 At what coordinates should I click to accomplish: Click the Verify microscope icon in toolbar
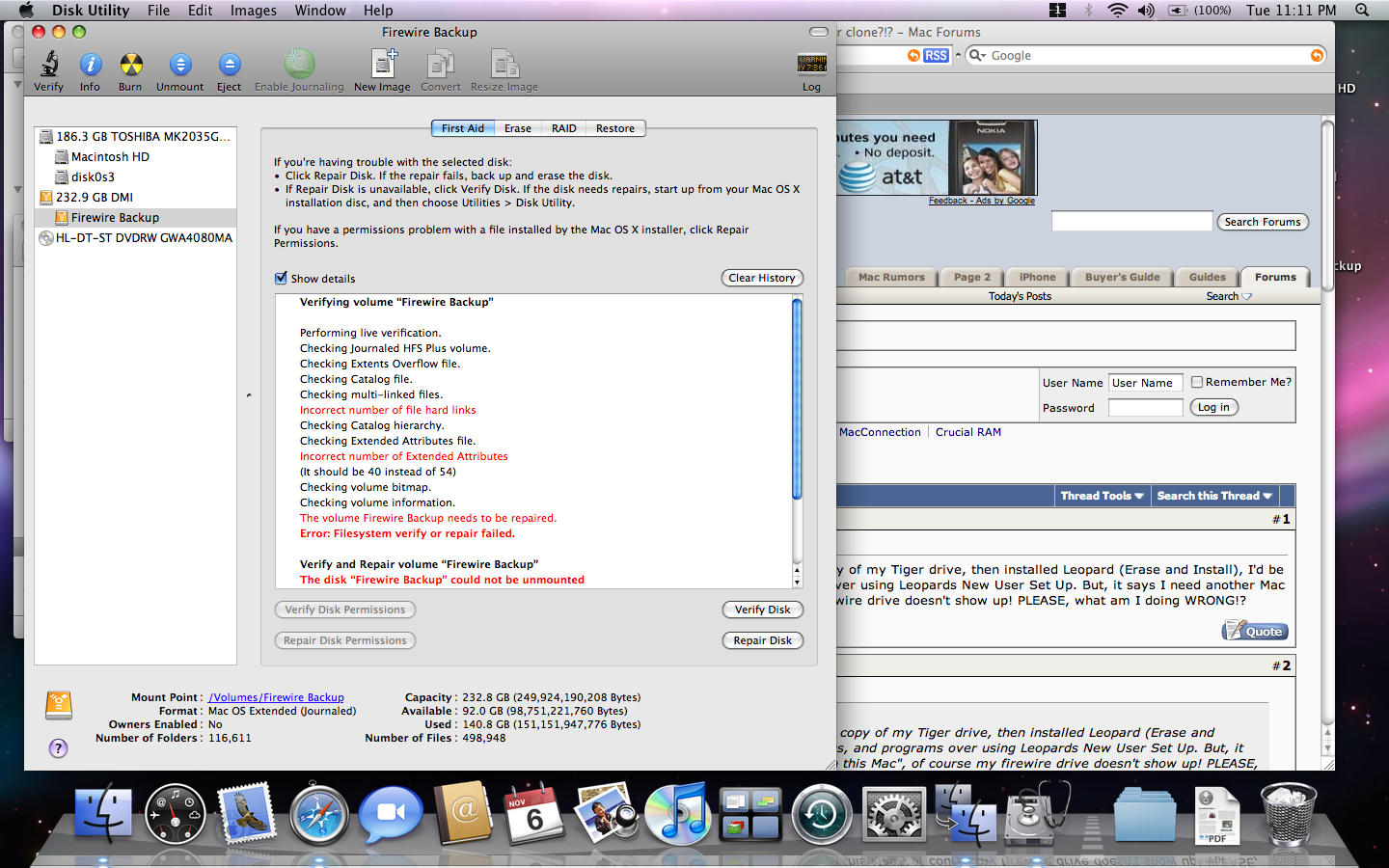pos(48,66)
